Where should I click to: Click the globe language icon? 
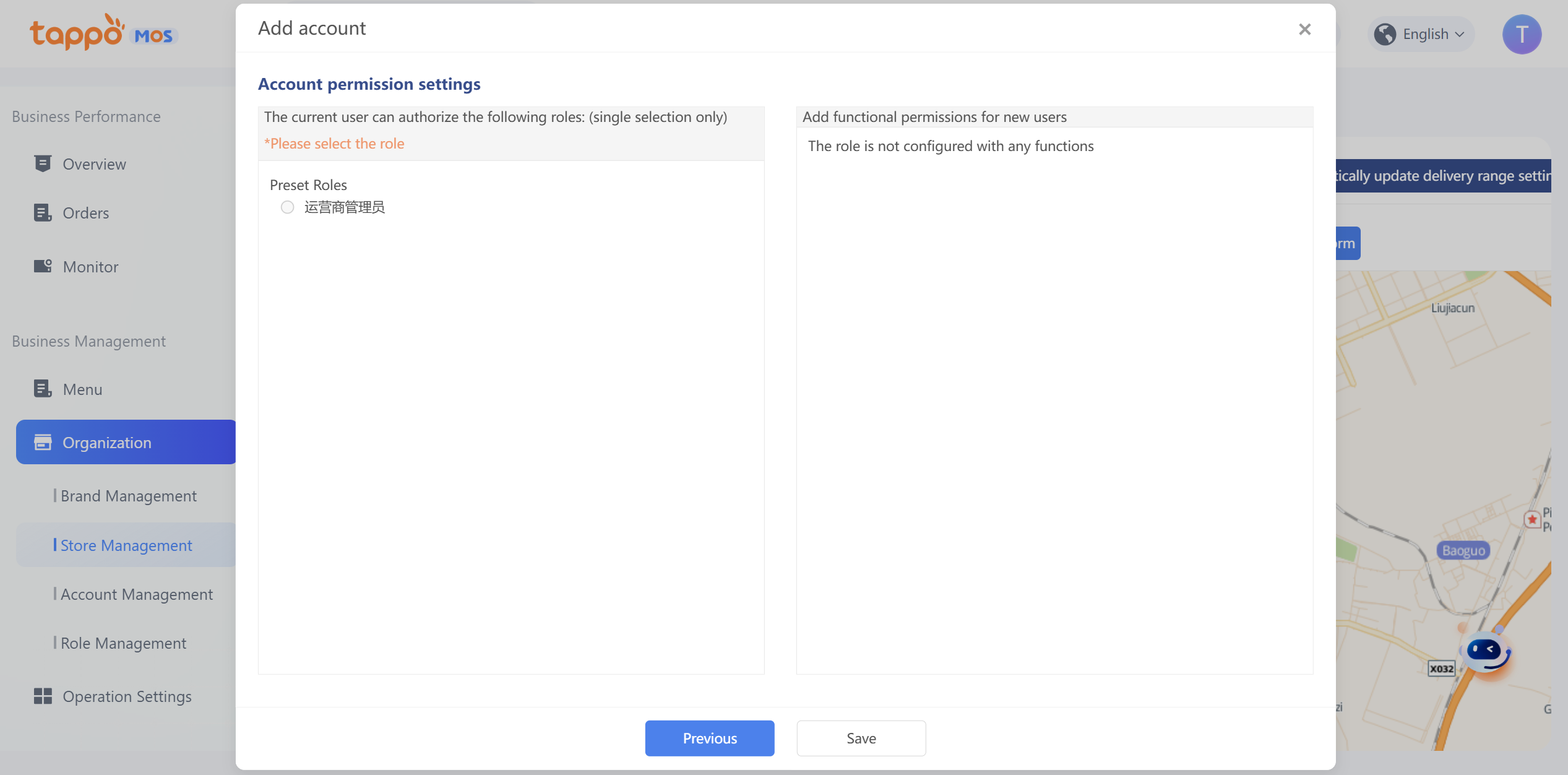1385,34
